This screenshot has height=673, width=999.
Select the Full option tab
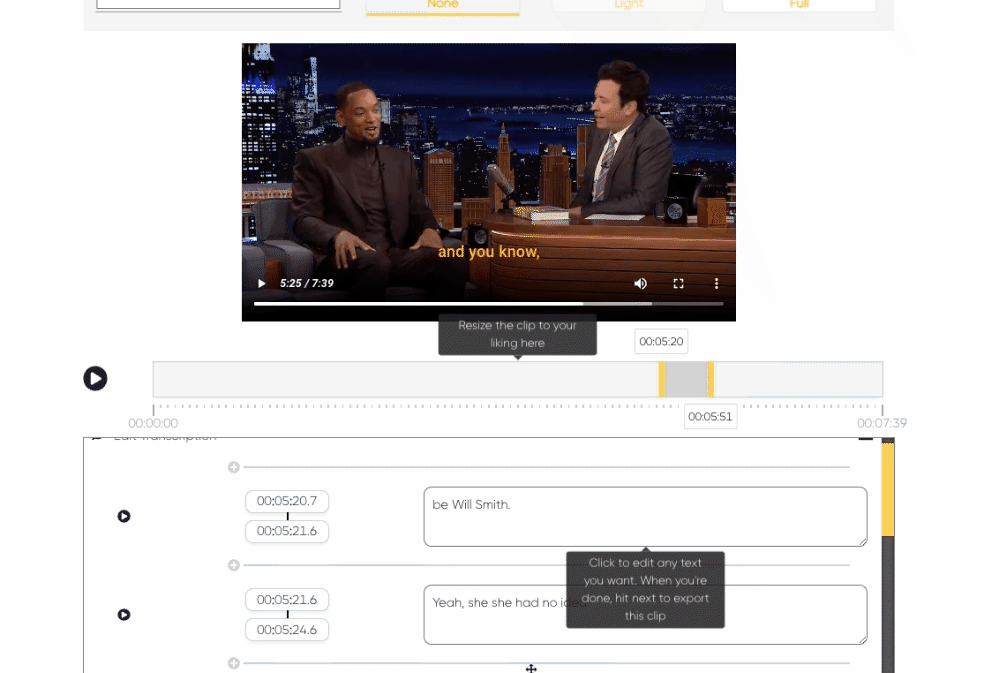point(799,5)
